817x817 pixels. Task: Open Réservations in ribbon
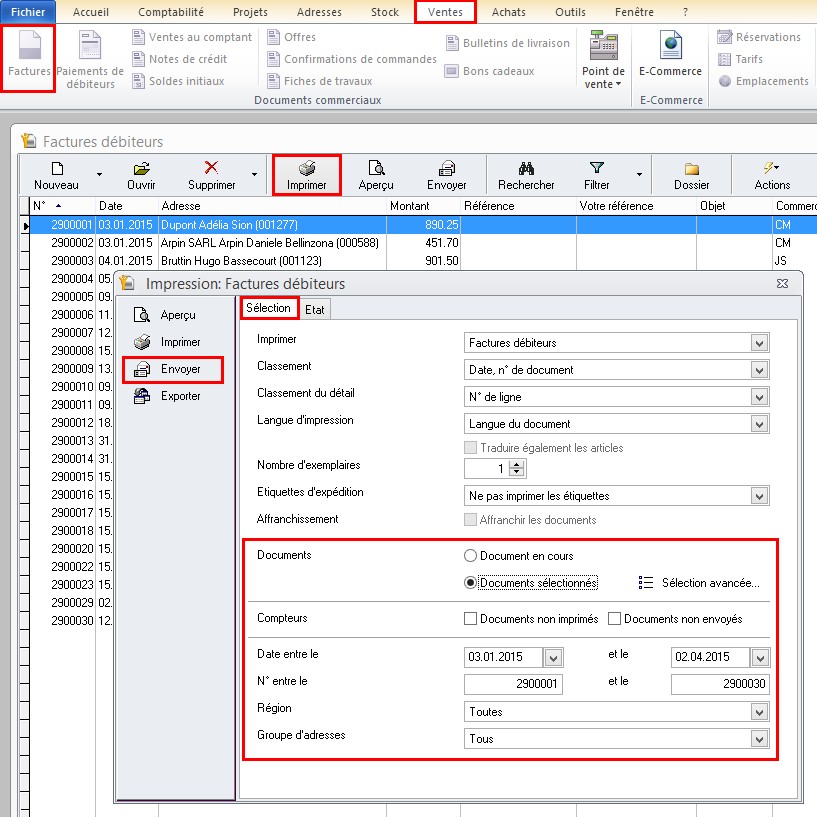759,37
